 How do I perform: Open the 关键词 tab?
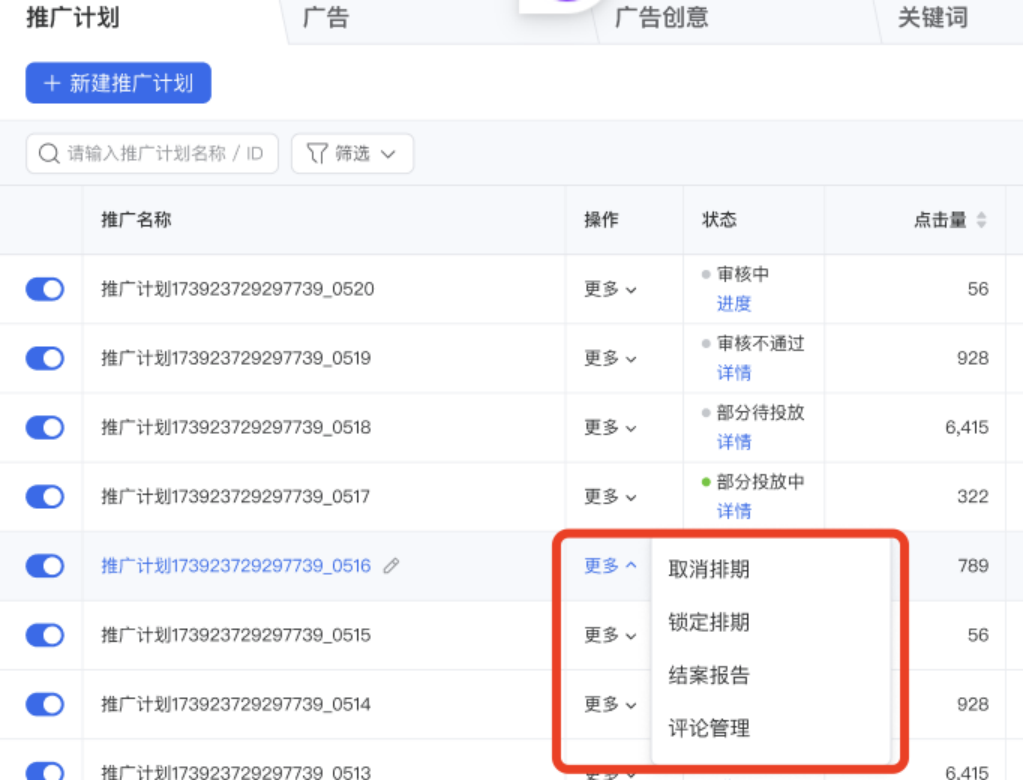930,18
